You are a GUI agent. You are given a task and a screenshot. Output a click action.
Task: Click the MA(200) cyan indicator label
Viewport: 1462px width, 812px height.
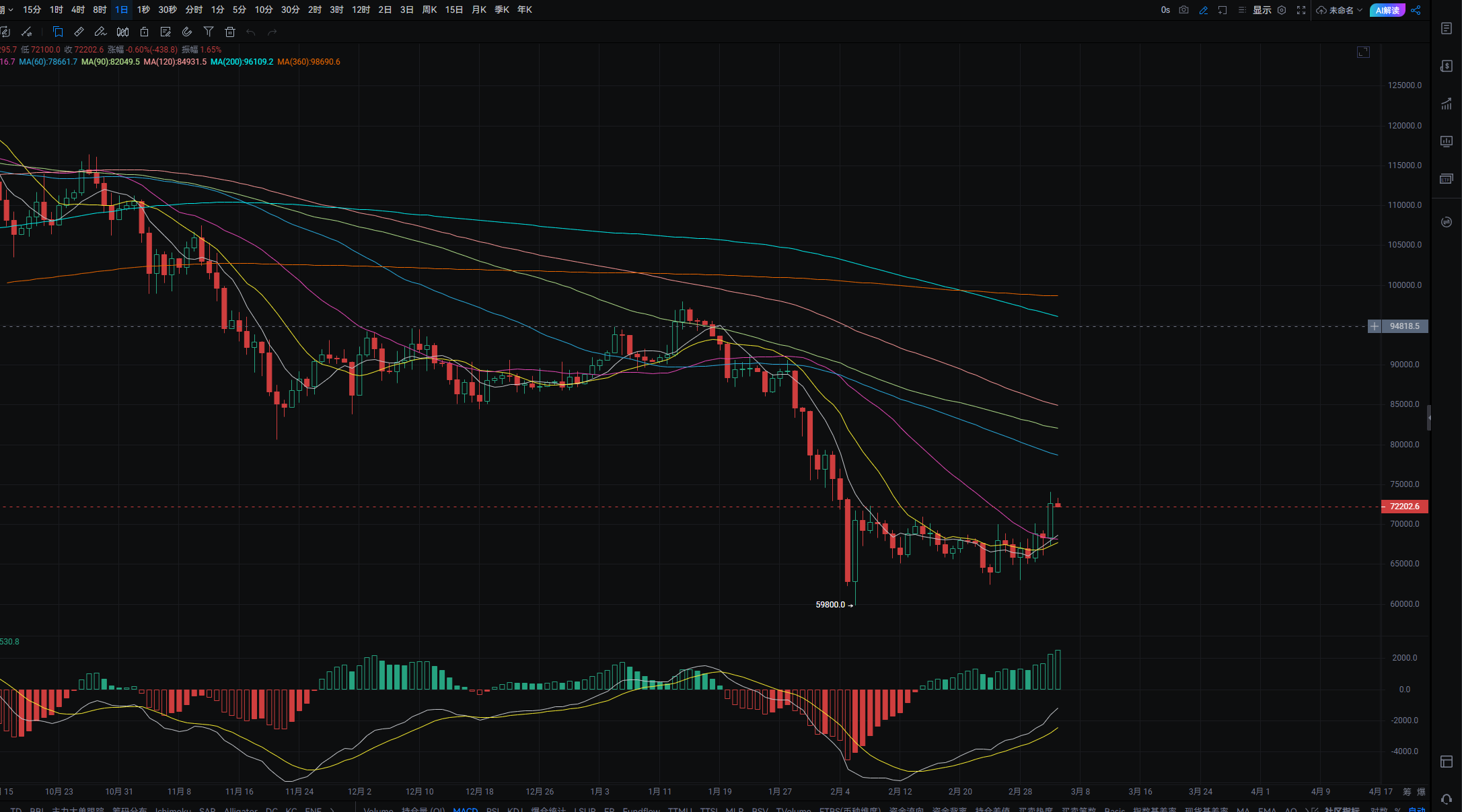point(242,62)
